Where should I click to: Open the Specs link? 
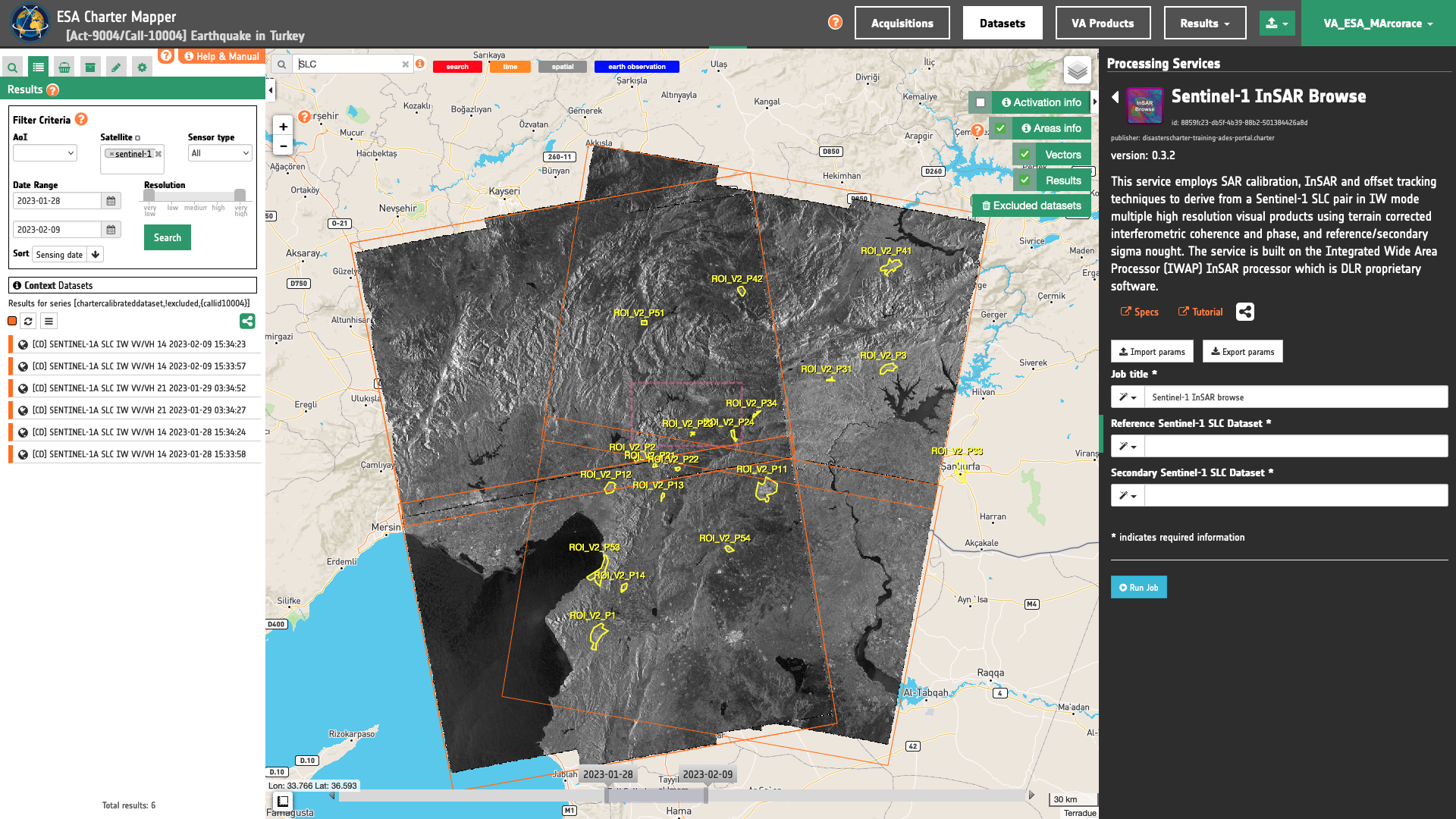click(1140, 312)
